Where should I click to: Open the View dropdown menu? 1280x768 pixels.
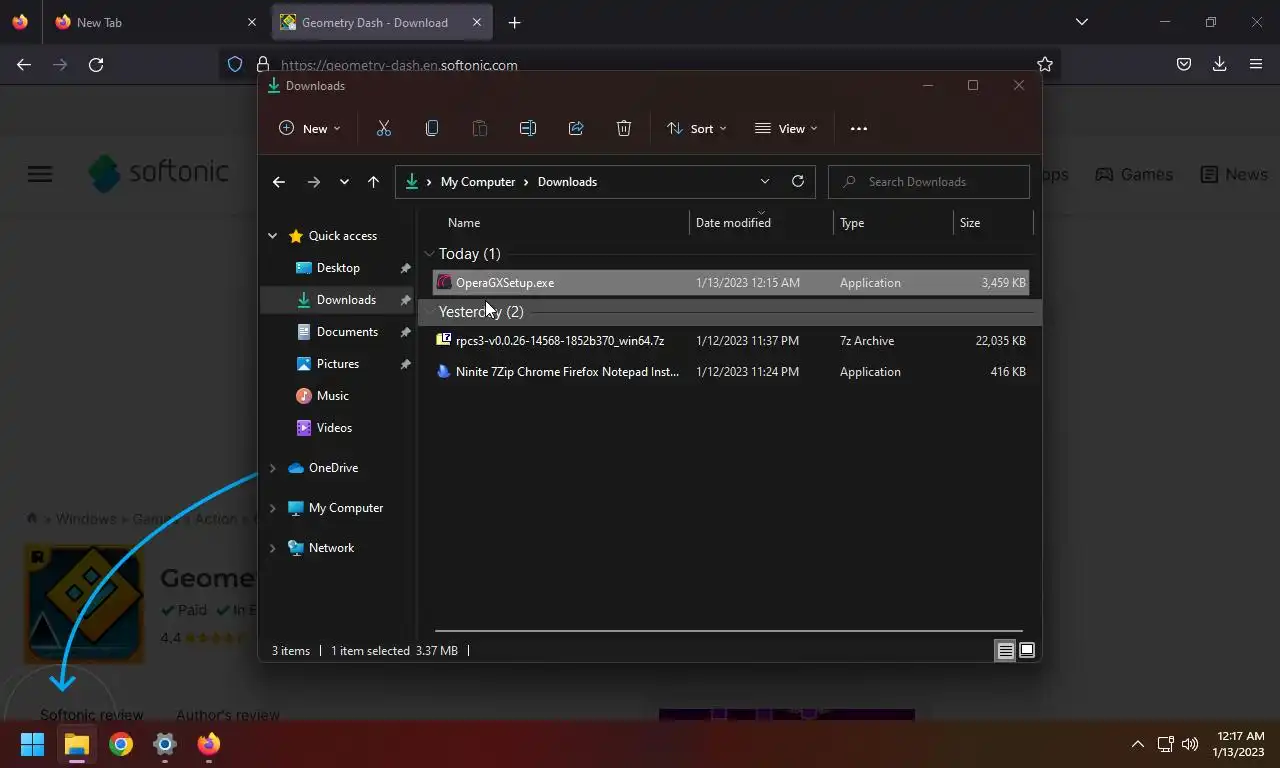point(786,128)
